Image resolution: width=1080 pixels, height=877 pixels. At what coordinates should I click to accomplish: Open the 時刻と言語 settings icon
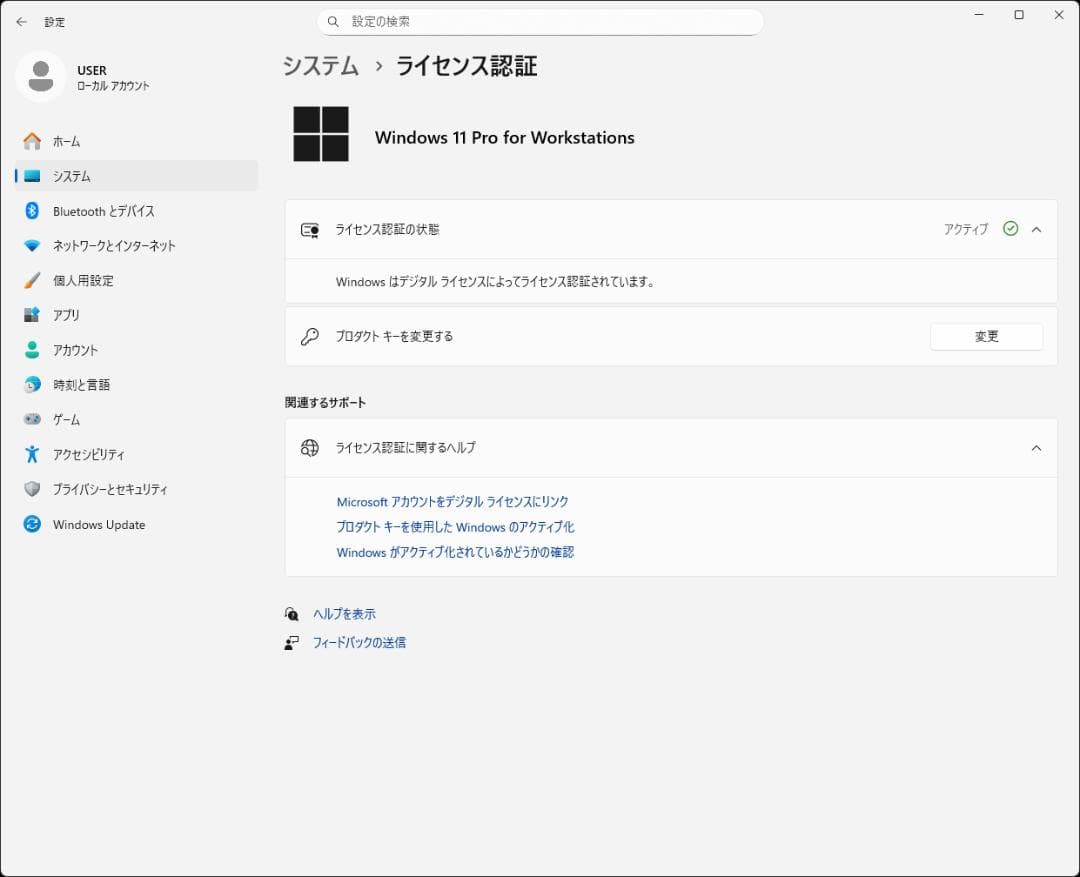pos(30,384)
